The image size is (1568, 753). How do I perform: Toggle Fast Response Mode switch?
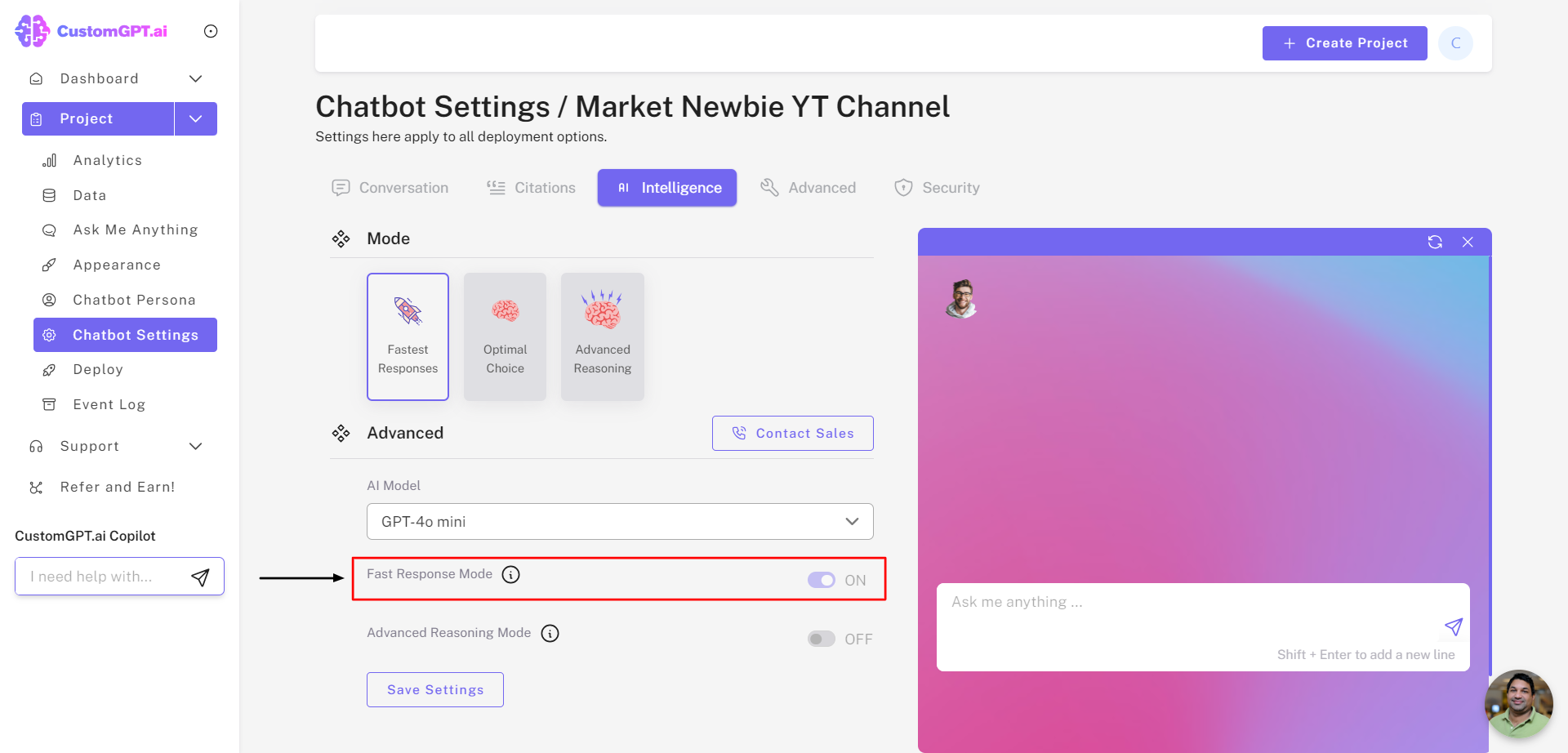click(x=822, y=580)
